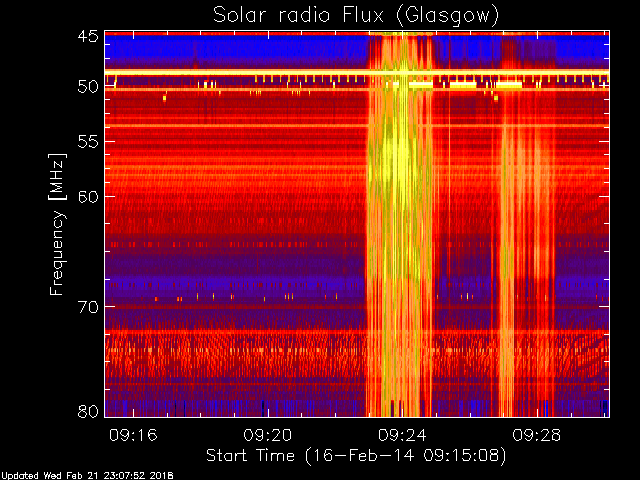
Task: Click the '60' frequency tick label
Action: [x=88, y=197]
